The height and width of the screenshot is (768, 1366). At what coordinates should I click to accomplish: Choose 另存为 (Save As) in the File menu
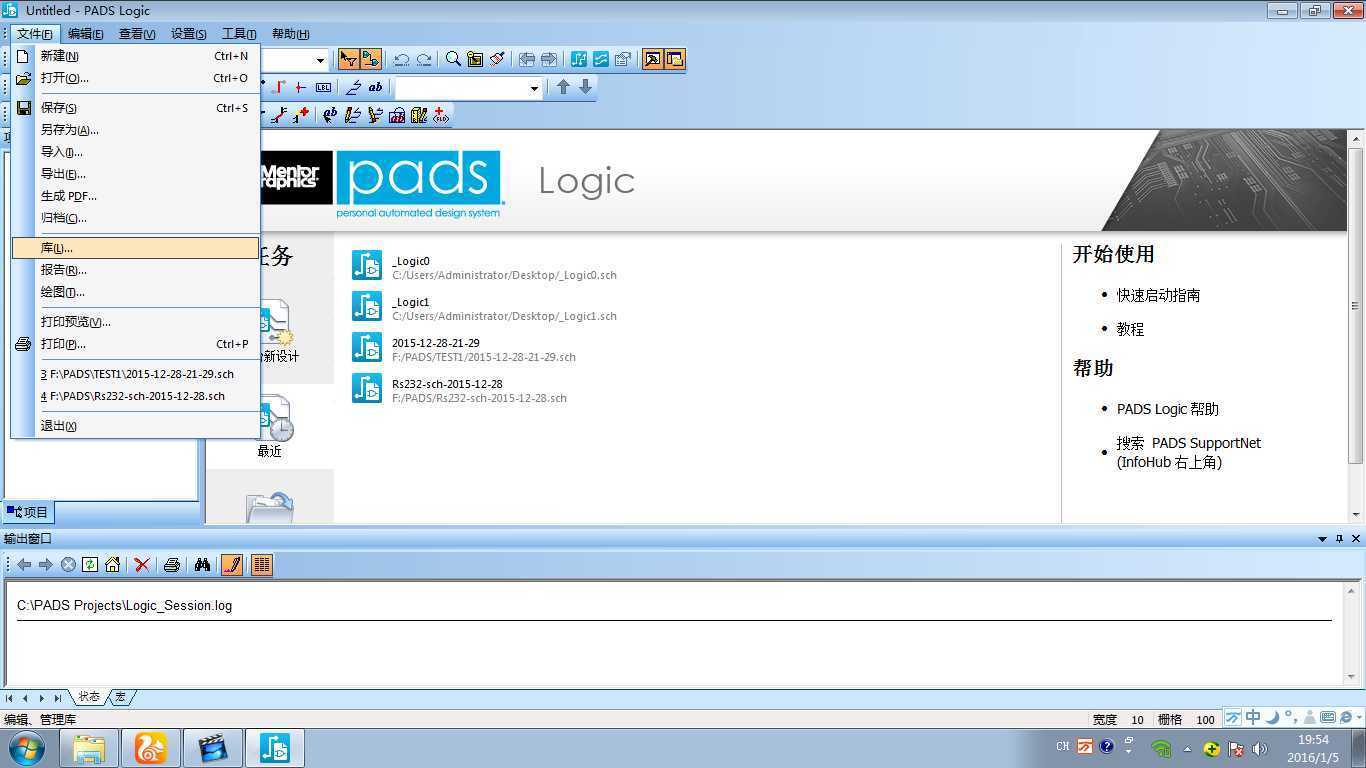pos(135,129)
